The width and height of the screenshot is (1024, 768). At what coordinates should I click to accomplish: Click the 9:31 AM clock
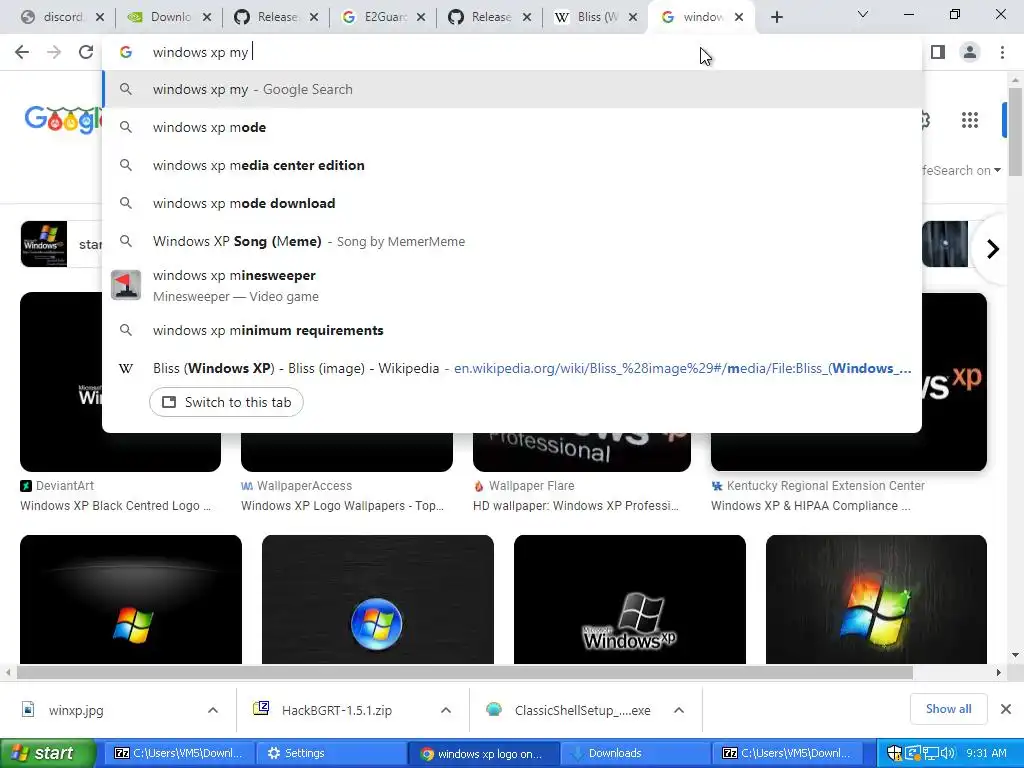point(986,754)
